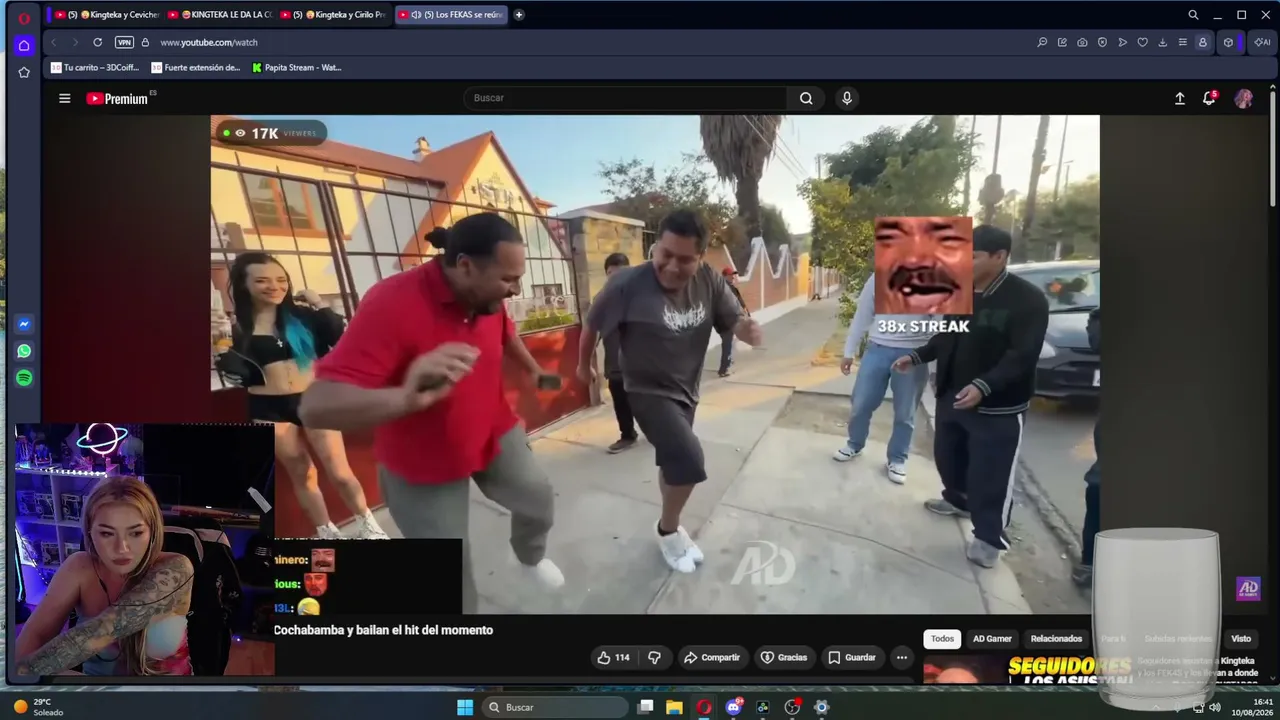
Task: Switch to the Kingteka y Cirilo tab
Action: tap(334, 15)
